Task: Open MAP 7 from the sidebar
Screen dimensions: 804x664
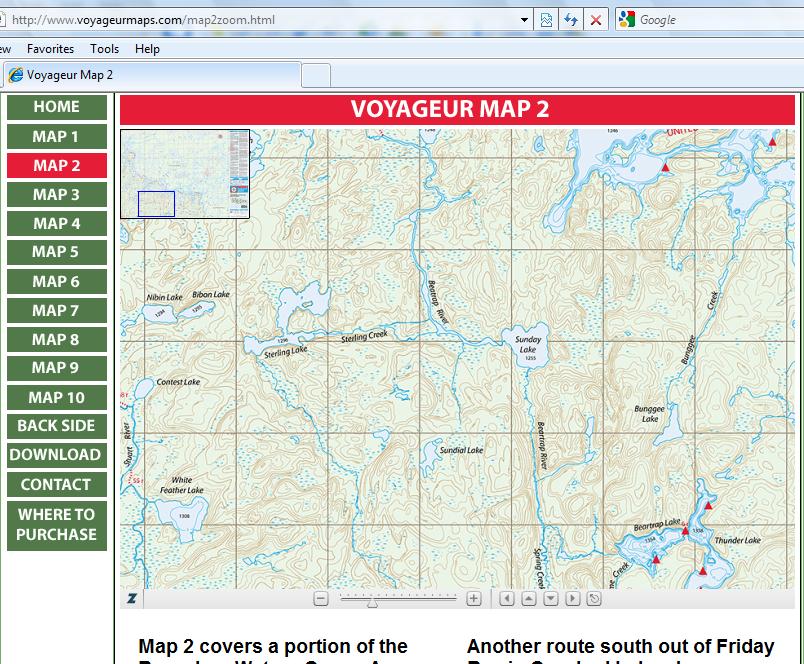Action: pyautogui.click(x=57, y=310)
